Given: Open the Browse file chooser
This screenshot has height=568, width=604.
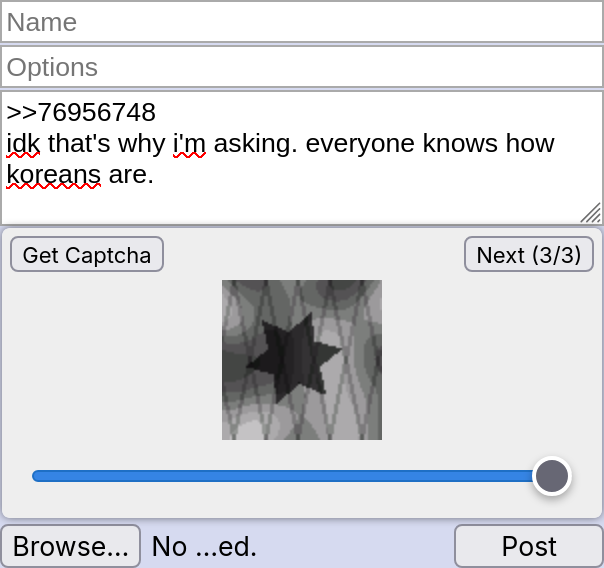Looking at the screenshot, I should (70, 546).
